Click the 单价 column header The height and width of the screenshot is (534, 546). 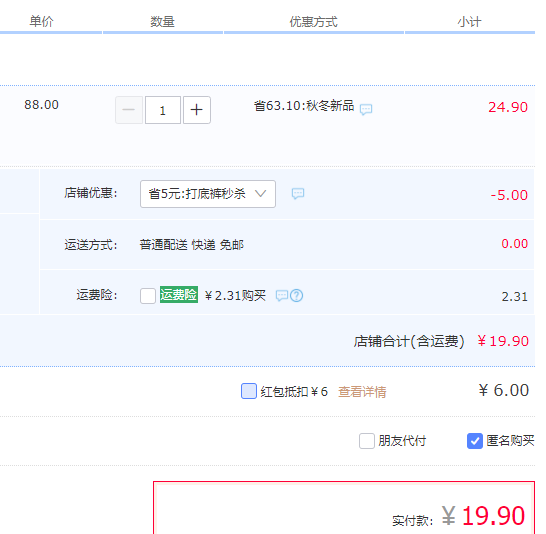click(41, 22)
